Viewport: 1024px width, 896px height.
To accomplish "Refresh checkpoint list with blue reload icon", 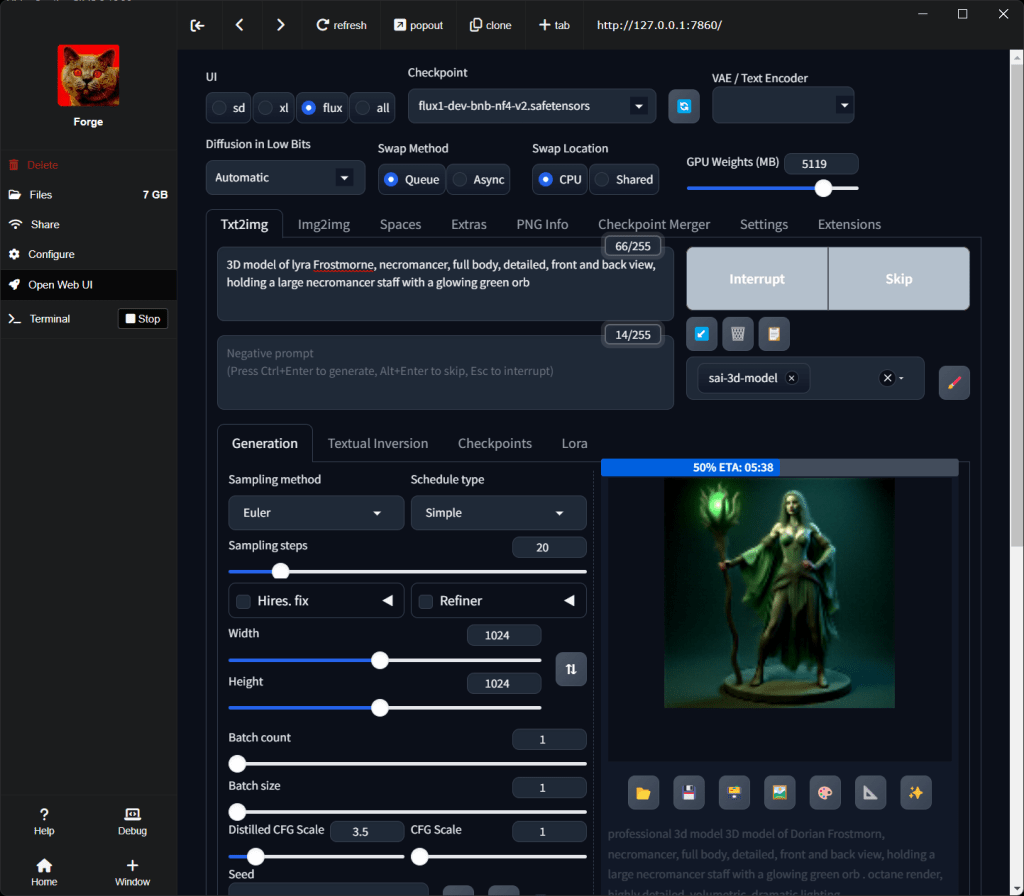I will tap(684, 106).
